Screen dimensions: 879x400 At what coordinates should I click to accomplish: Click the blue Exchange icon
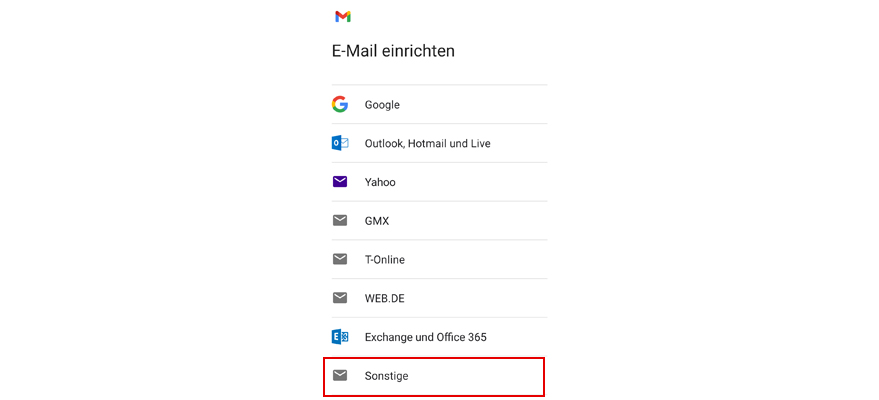pyautogui.click(x=340, y=337)
